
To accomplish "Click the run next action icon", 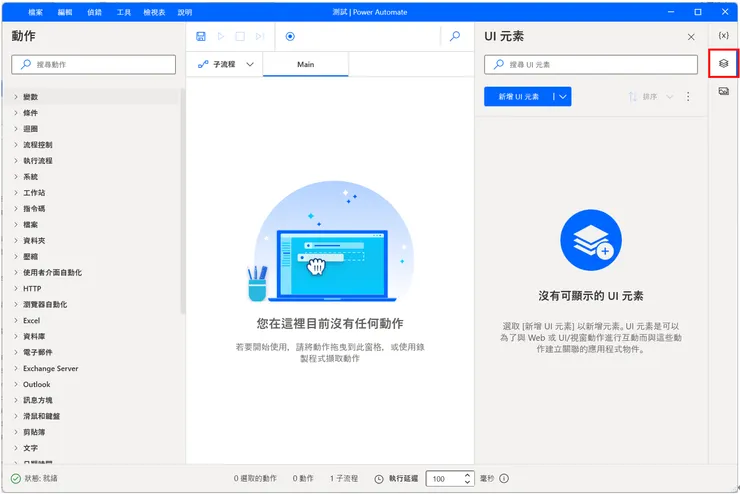I will coord(260,36).
